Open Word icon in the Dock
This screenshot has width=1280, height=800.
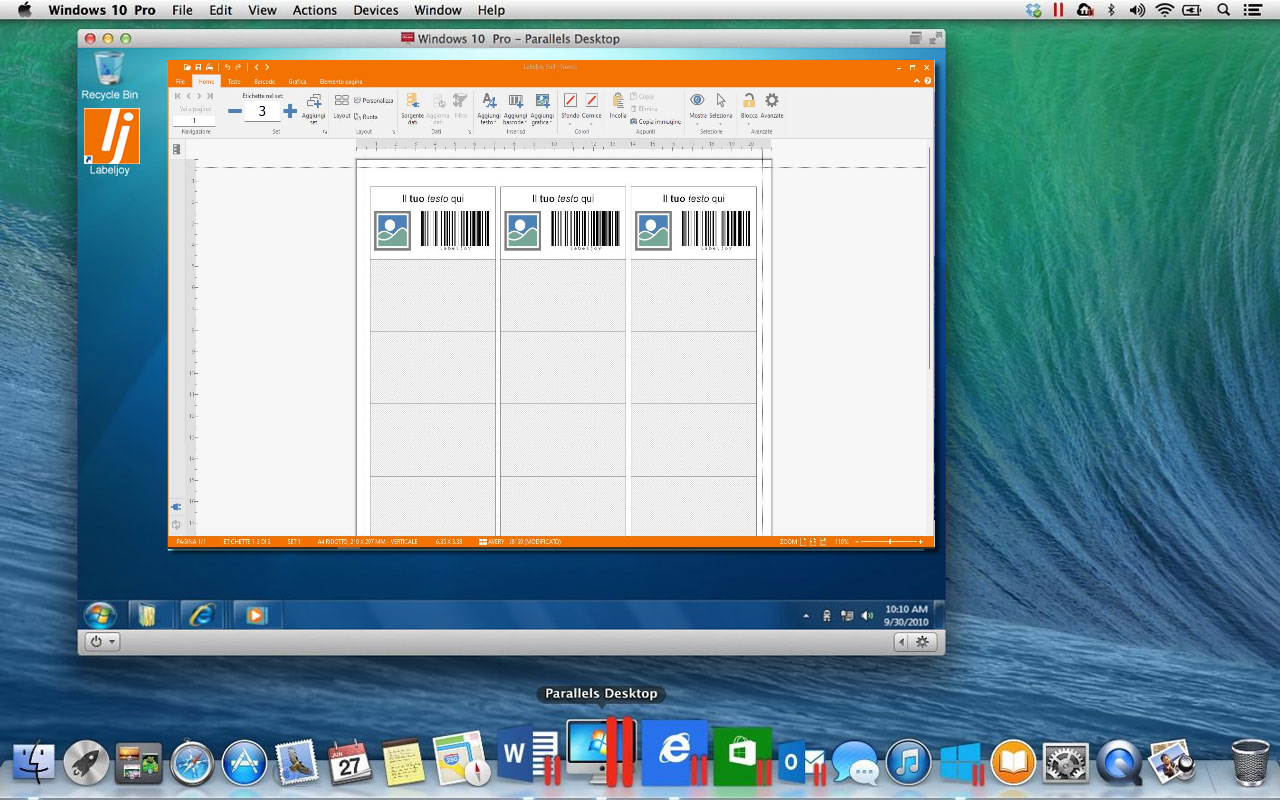click(x=528, y=756)
